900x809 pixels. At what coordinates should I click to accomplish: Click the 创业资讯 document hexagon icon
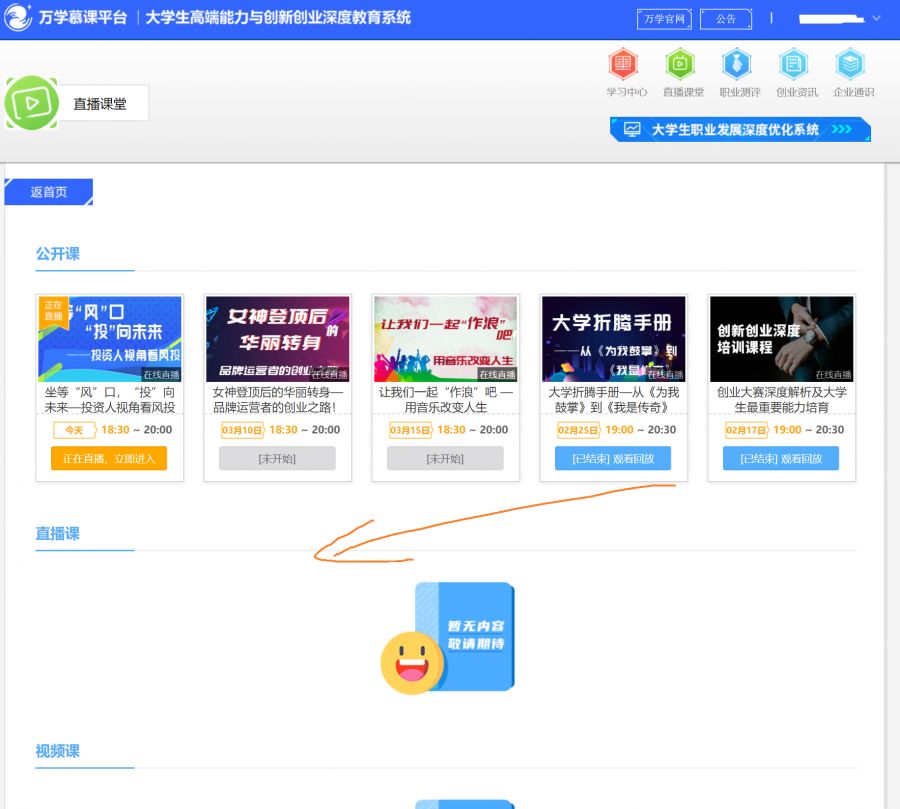(x=794, y=65)
